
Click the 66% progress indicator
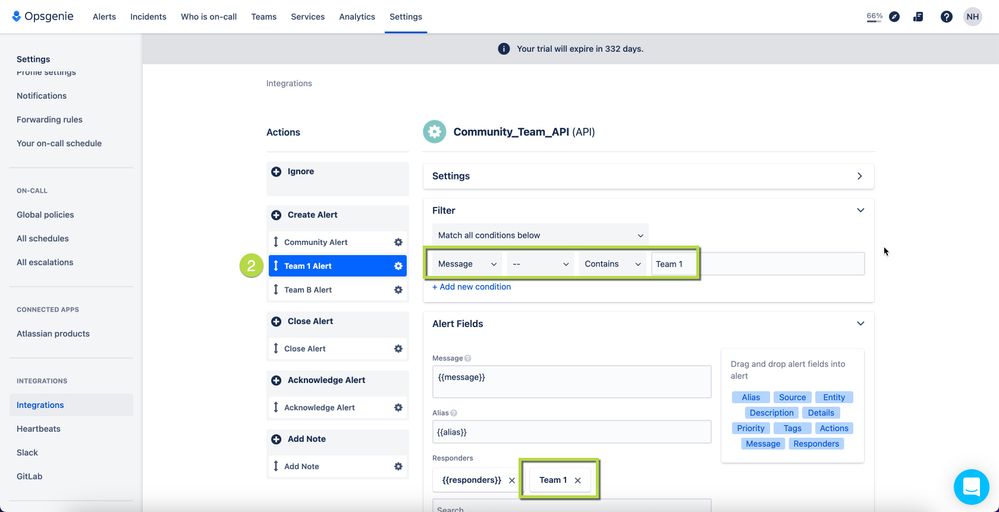click(874, 17)
